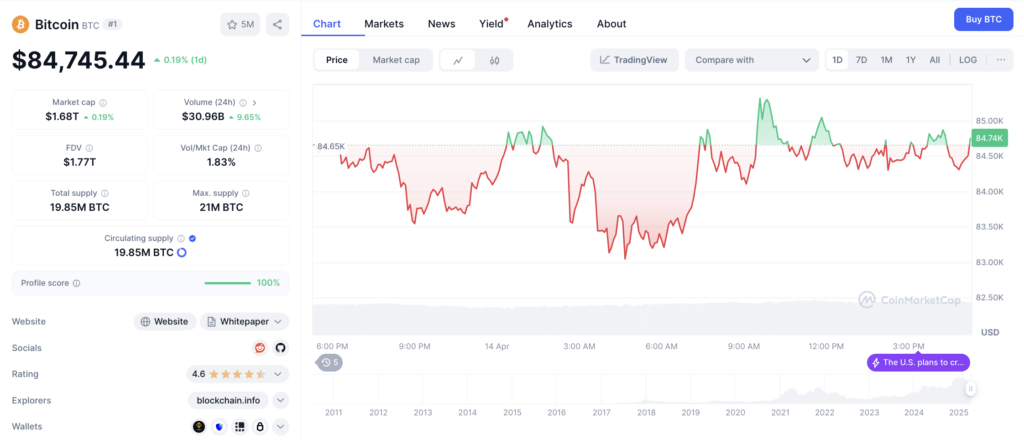Select the first black-gold wallet icon
Image resolution: width=1024 pixels, height=440 pixels.
[199, 426]
